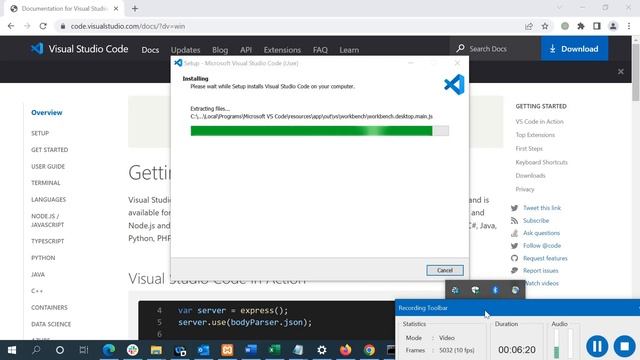Open the Keyboard Shortcuts link
This screenshot has width=640, height=360.
[541, 162]
